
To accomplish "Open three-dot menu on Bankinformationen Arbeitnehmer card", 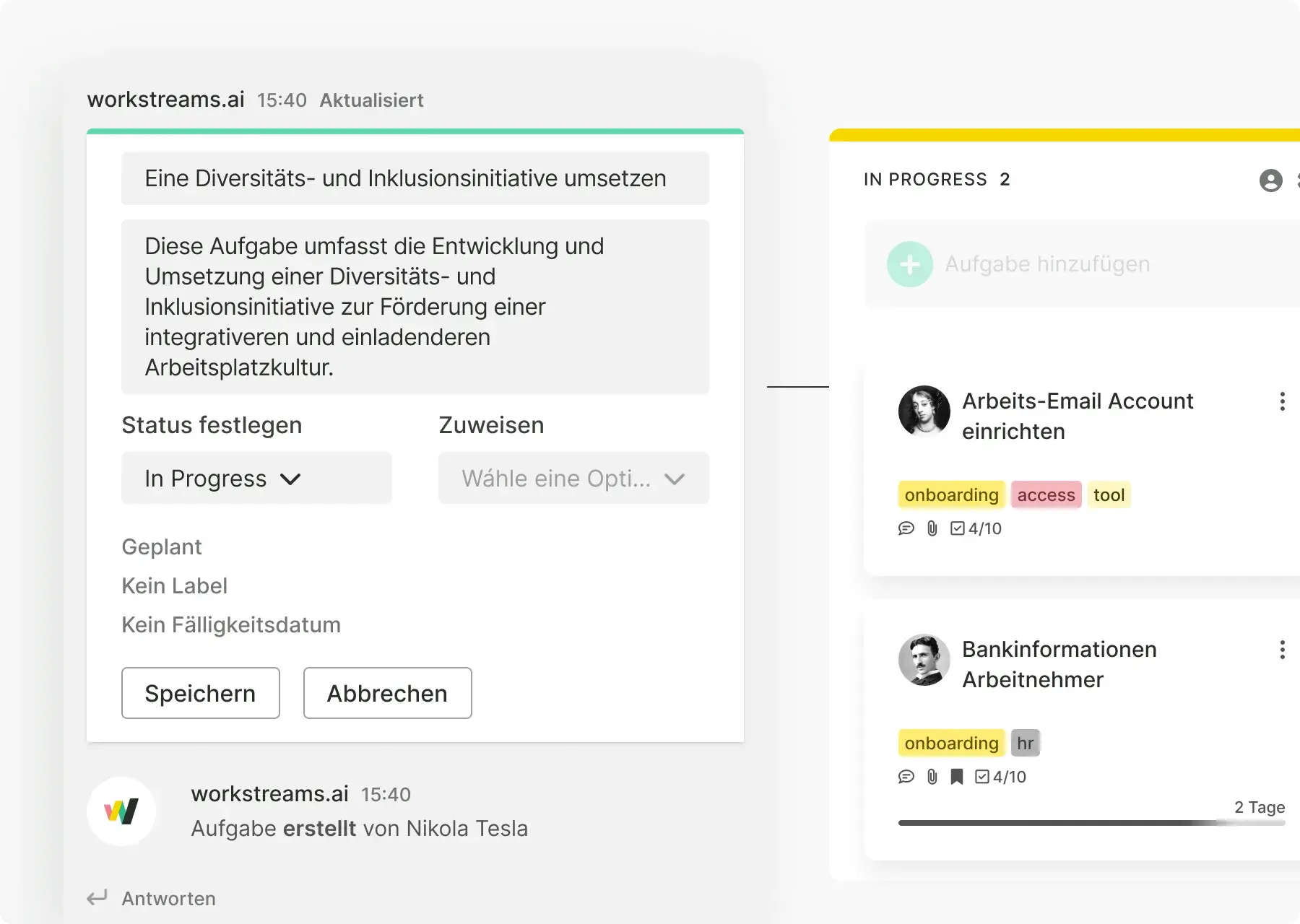I will [1282, 650].
